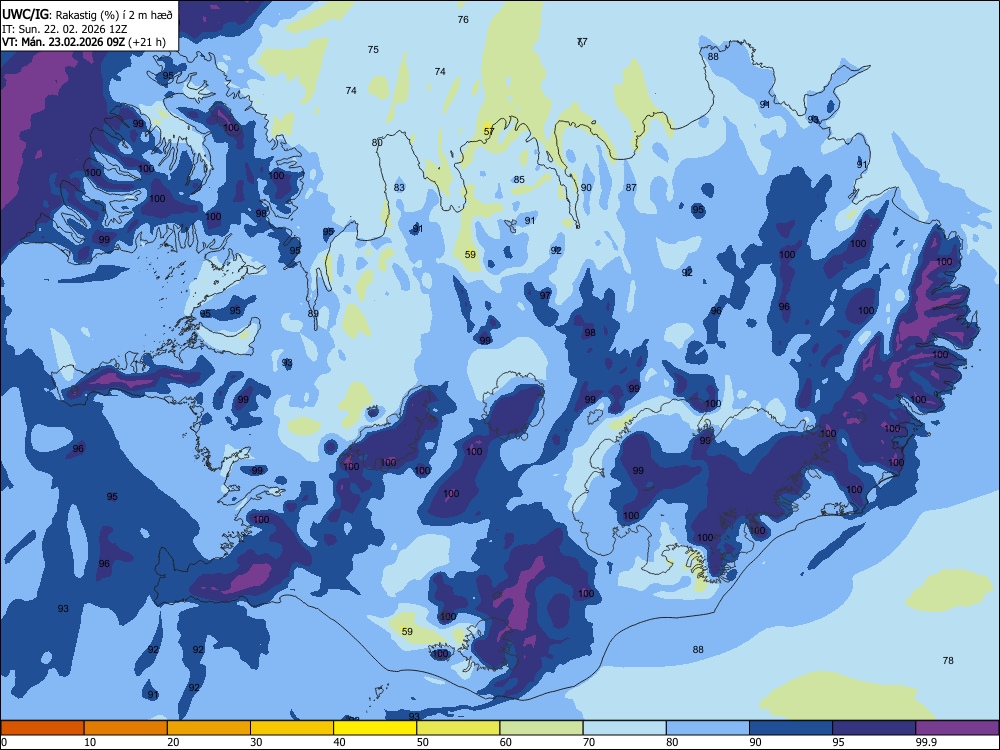Select the bright yellow 40–50 legend swatch
Viewport: 1000px width, 750px height.
click(x=375, y=728)
